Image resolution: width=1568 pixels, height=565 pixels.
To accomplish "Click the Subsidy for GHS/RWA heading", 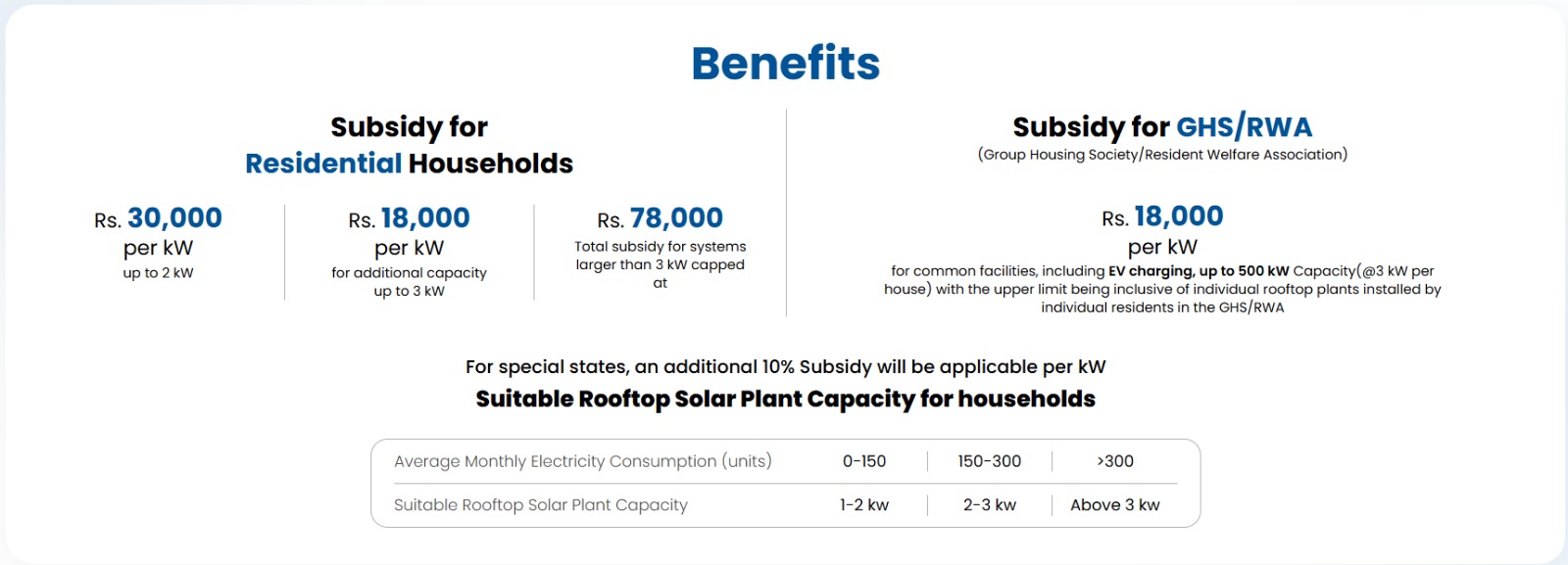I will coord(1161,127).
